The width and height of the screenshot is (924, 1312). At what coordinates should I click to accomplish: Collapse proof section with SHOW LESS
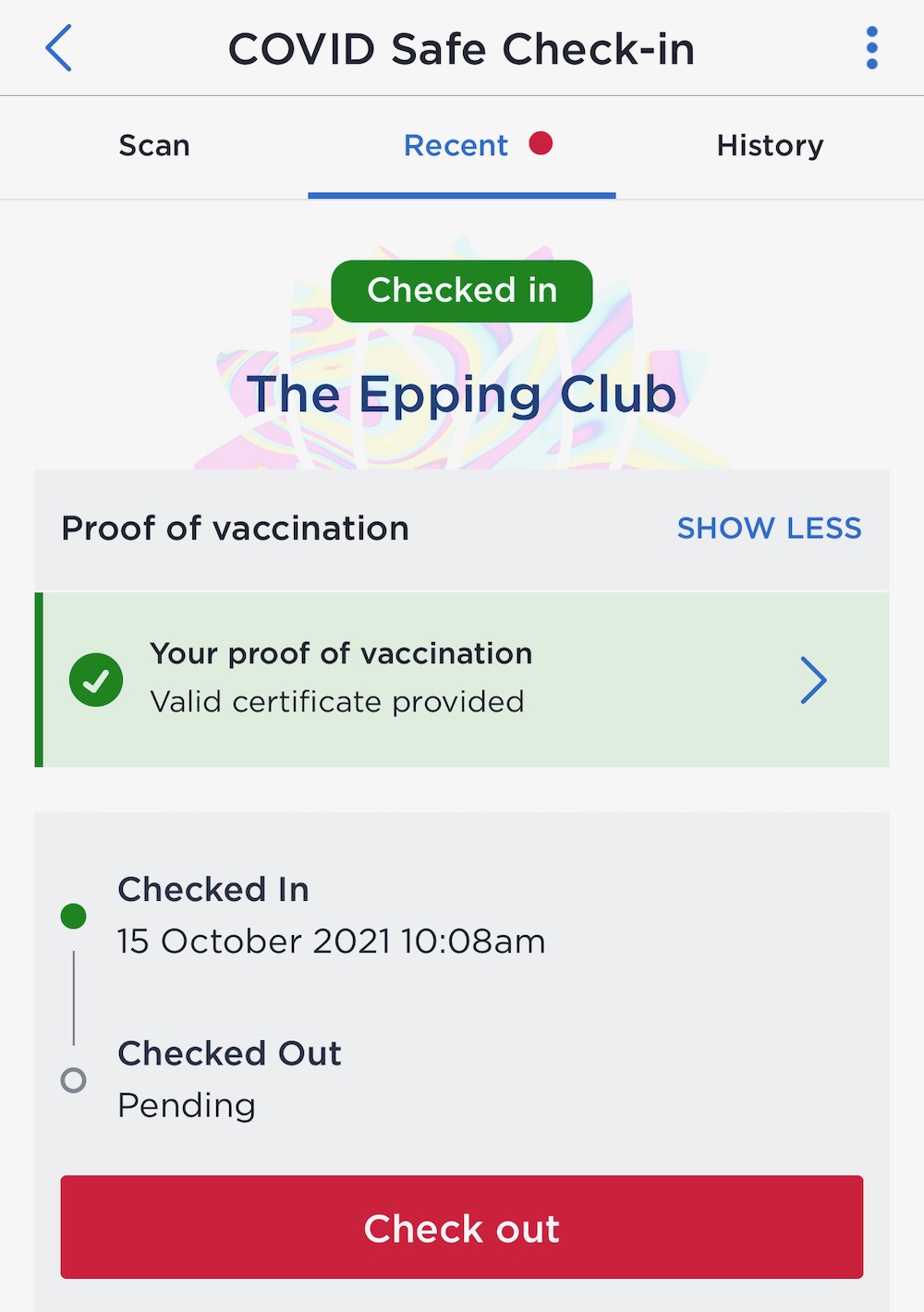pyautogui.click(x=769, y=528)
